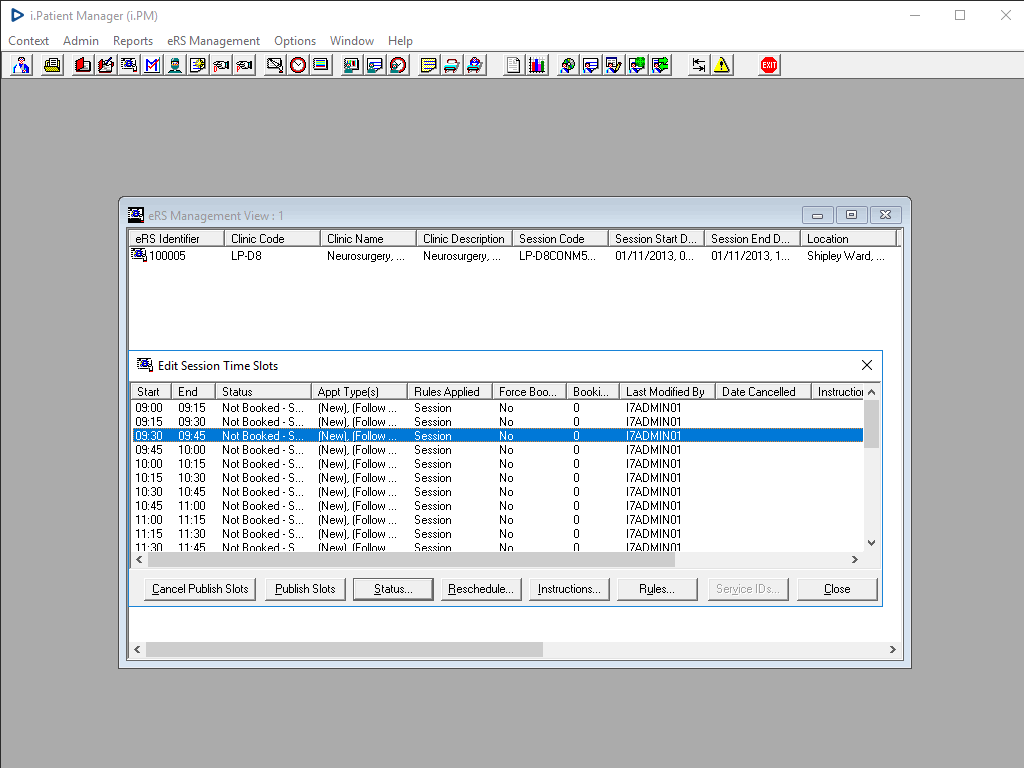Open the Window menu
The width and height of the screenshot is (1024, 768).
click(x=352, y=40)
